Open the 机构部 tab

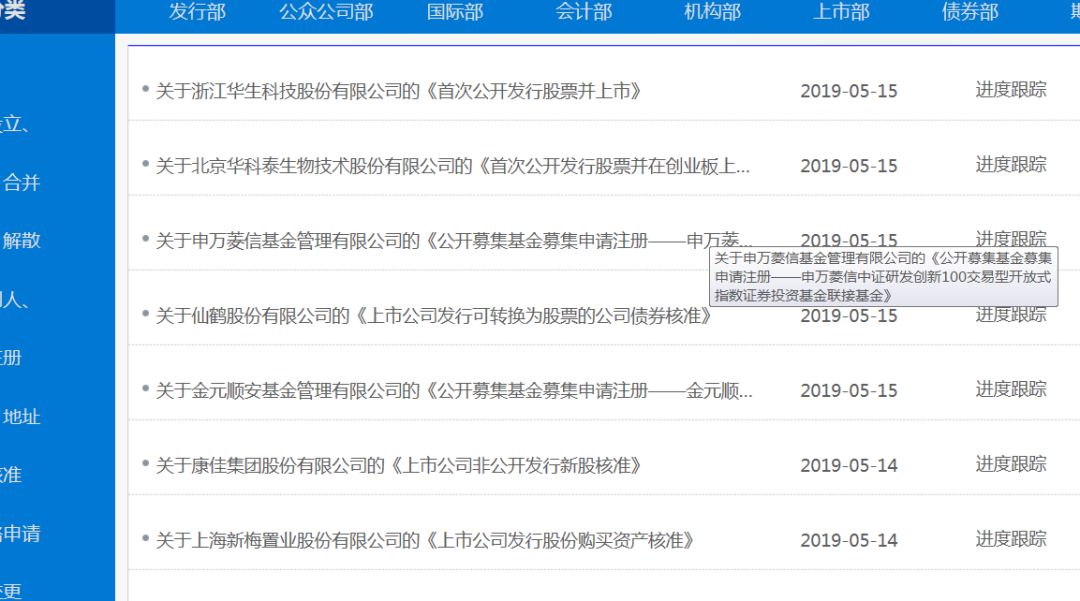[x=712, y=12]
